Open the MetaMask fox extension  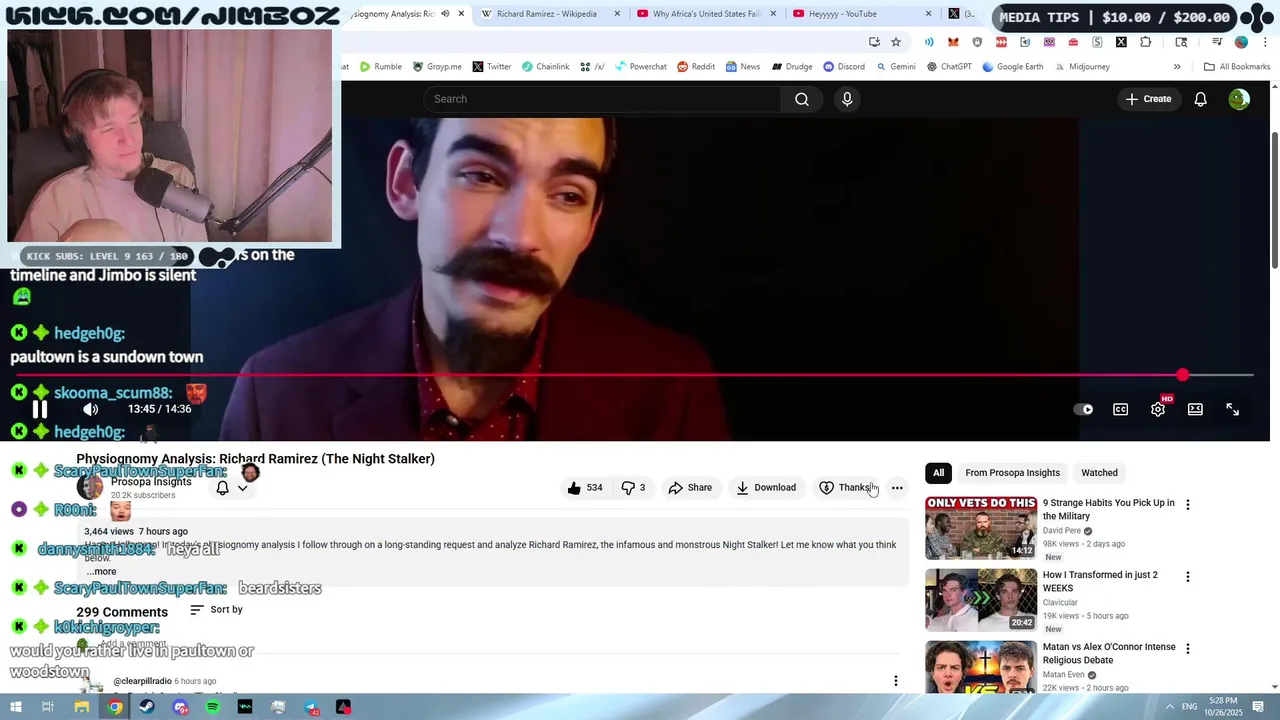click(x=953, y=42)
